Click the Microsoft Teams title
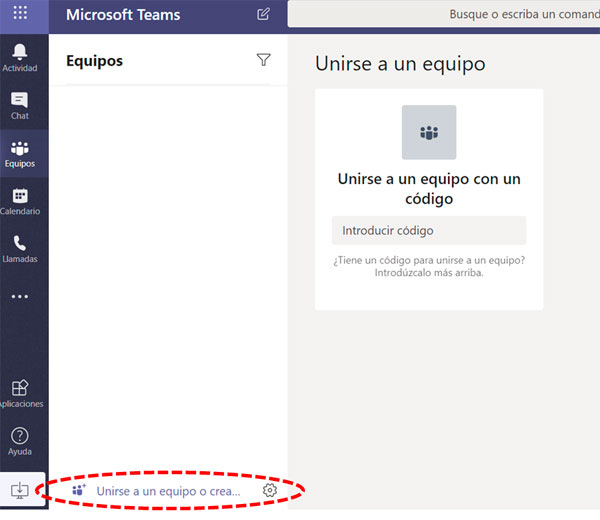Viewport: 600px width, 520px height. [123, 15]
